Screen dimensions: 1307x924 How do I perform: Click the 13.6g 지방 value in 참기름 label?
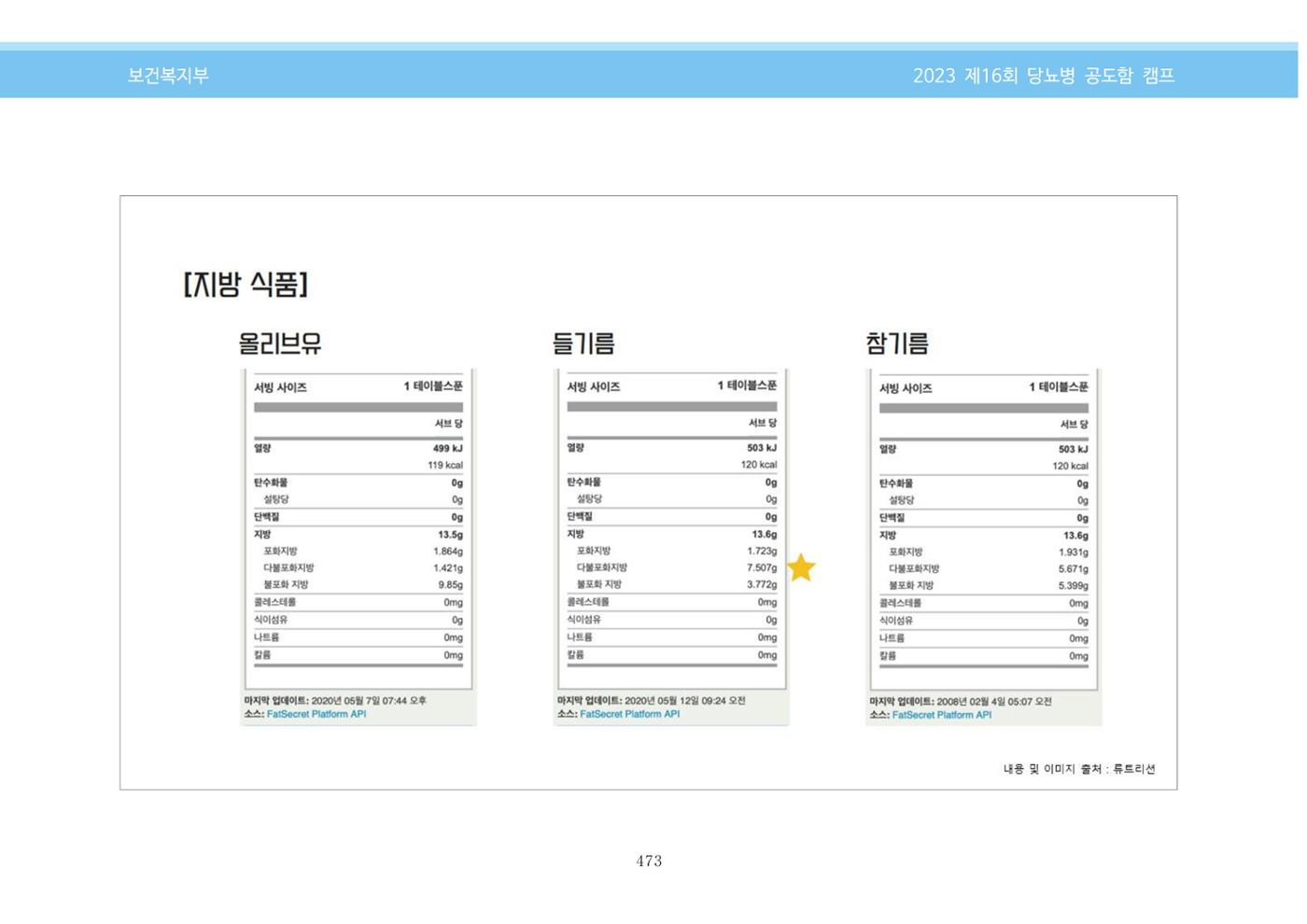click(1075, 536)
